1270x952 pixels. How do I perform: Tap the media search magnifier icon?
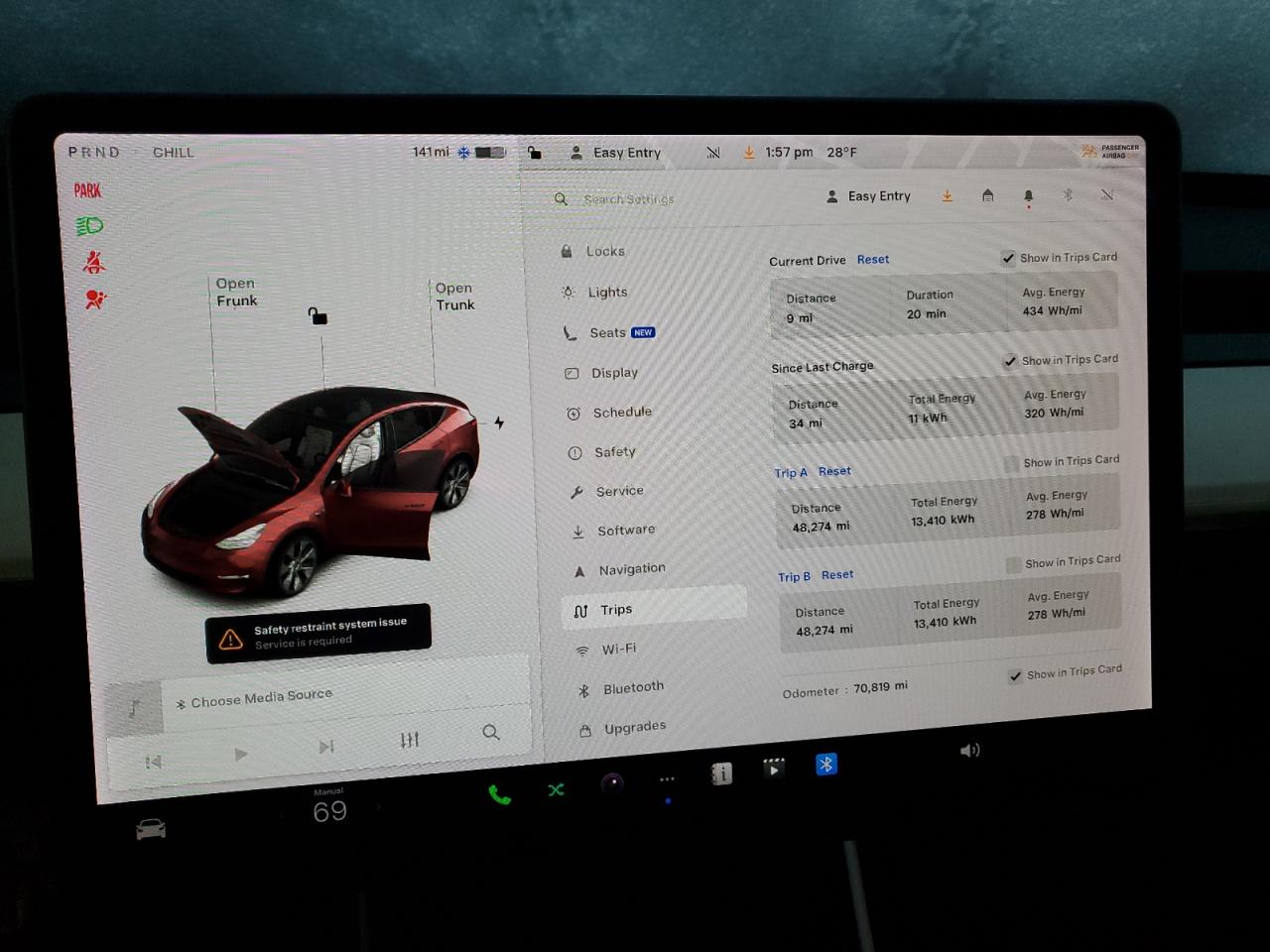[x=490, y=733]
